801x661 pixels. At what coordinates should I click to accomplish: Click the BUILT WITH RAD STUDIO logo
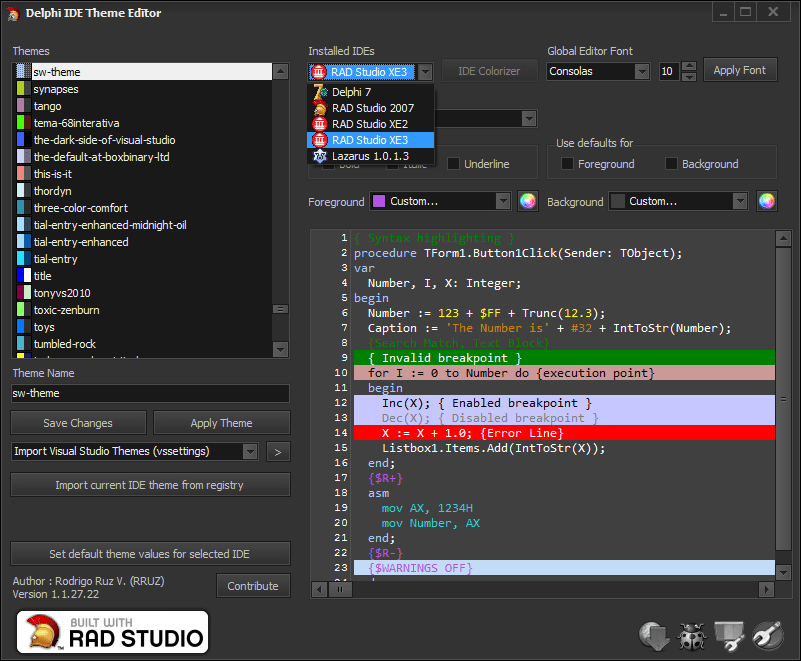point(111,633)
